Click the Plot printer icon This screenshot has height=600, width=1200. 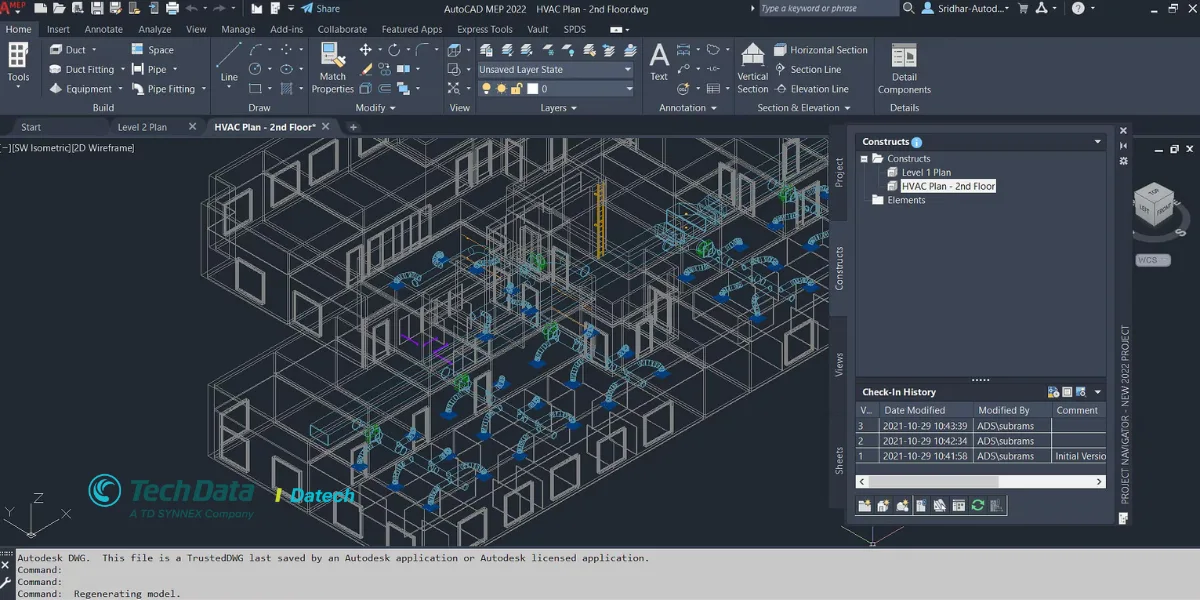(x=172, y=9)
